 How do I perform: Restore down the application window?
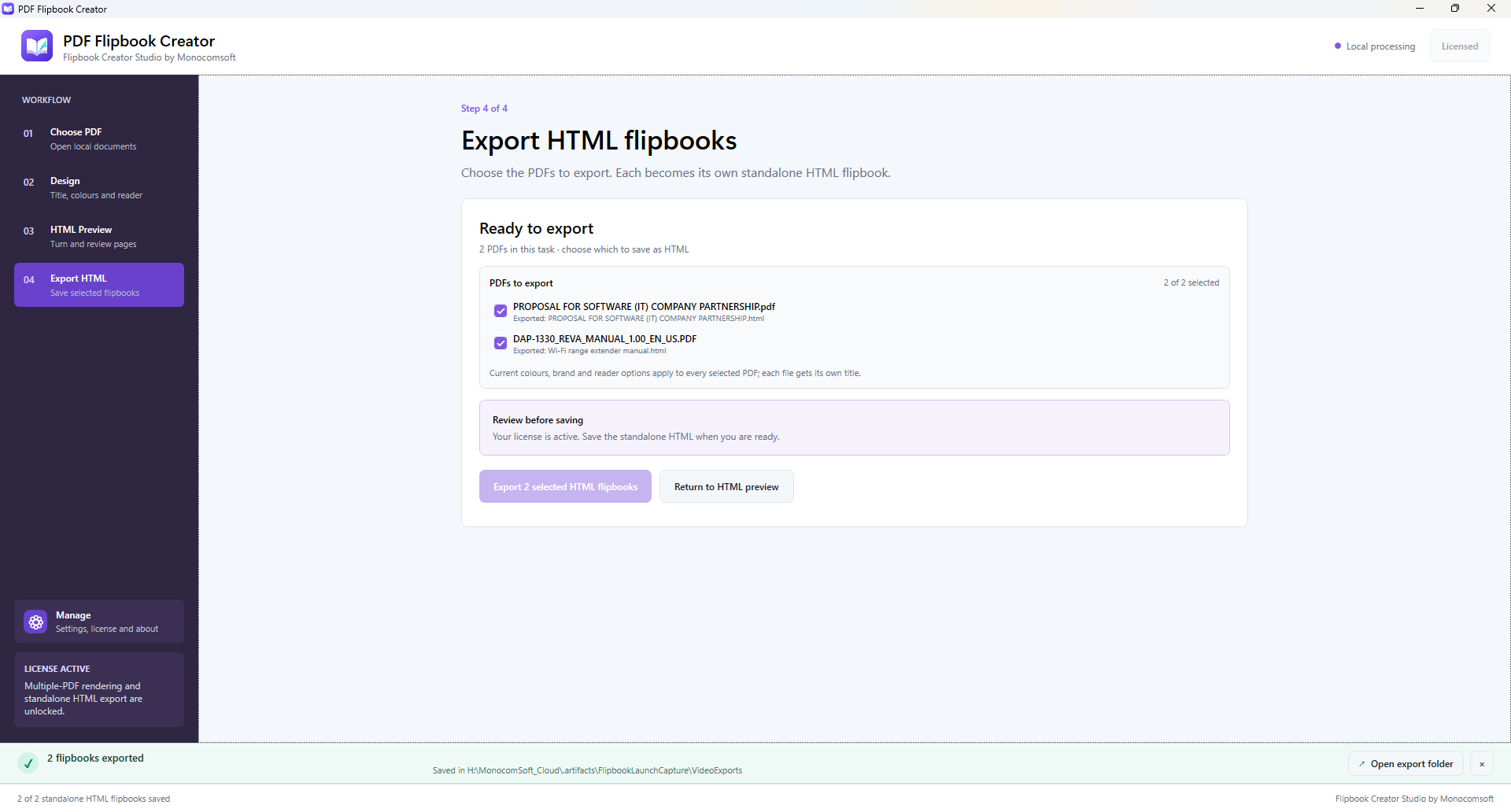(x=1455, y=9)
